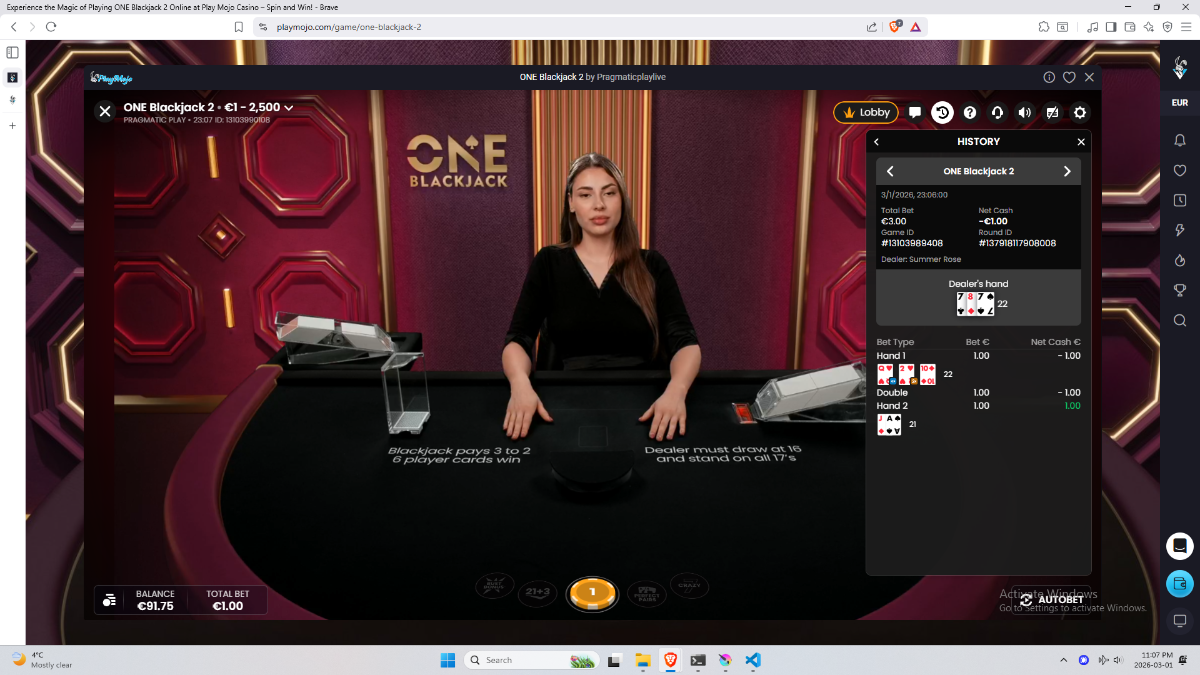Select the Perfect Pairs side bet
This screenshot has width=1200, height=675.
646,592
